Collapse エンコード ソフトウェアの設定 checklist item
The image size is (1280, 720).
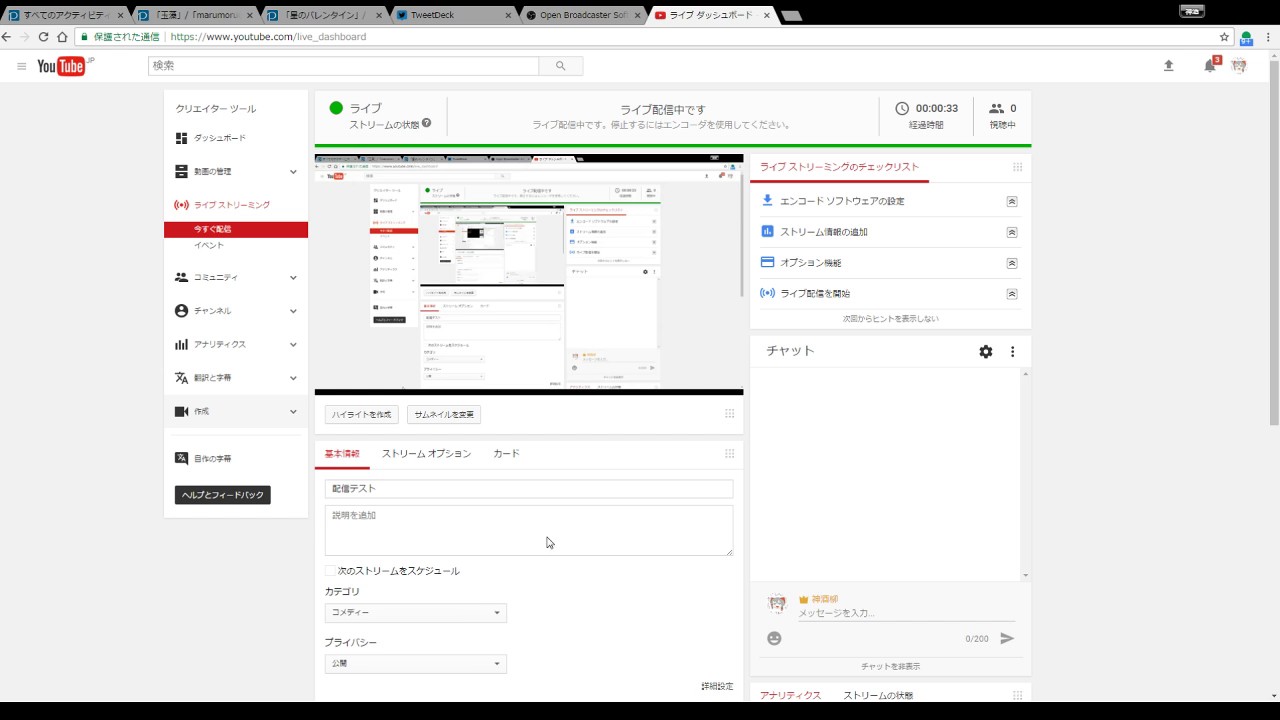coord(1012,201)
